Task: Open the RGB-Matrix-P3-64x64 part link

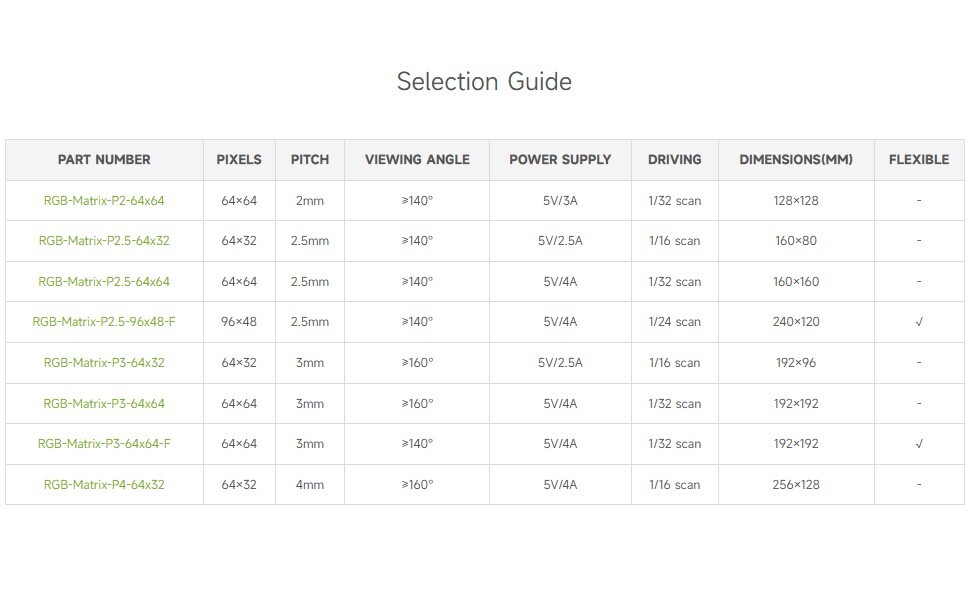Action: click(104, 403)
